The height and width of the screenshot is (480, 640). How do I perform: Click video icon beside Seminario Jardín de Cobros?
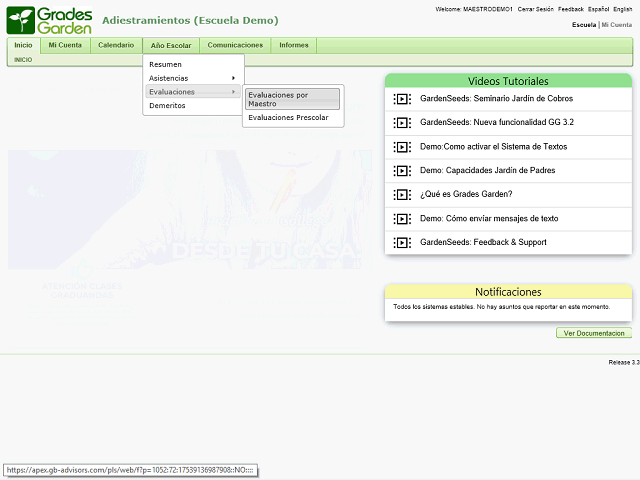[x=402, y=99]
